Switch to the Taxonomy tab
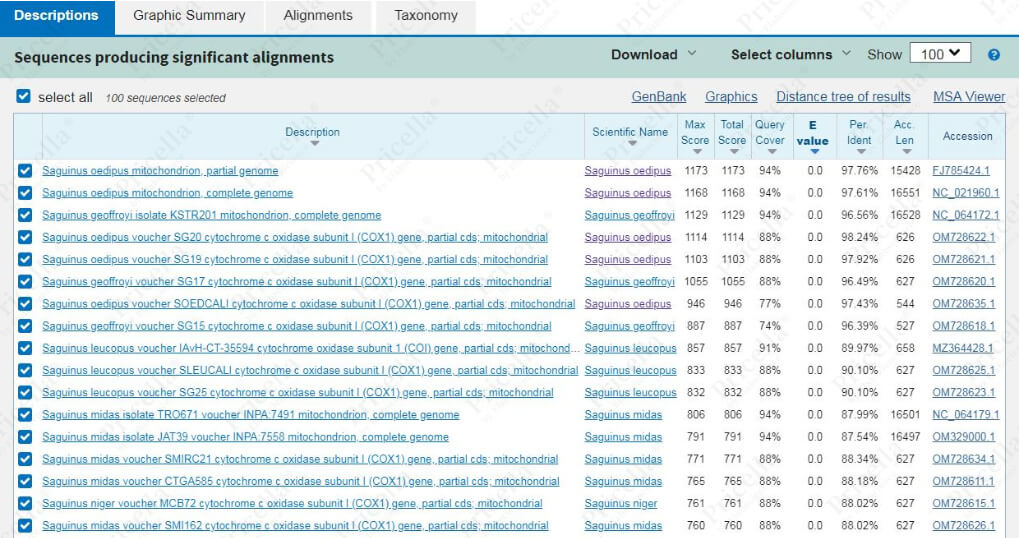Viewport: 1019px width, 538px height. [426, 16]
